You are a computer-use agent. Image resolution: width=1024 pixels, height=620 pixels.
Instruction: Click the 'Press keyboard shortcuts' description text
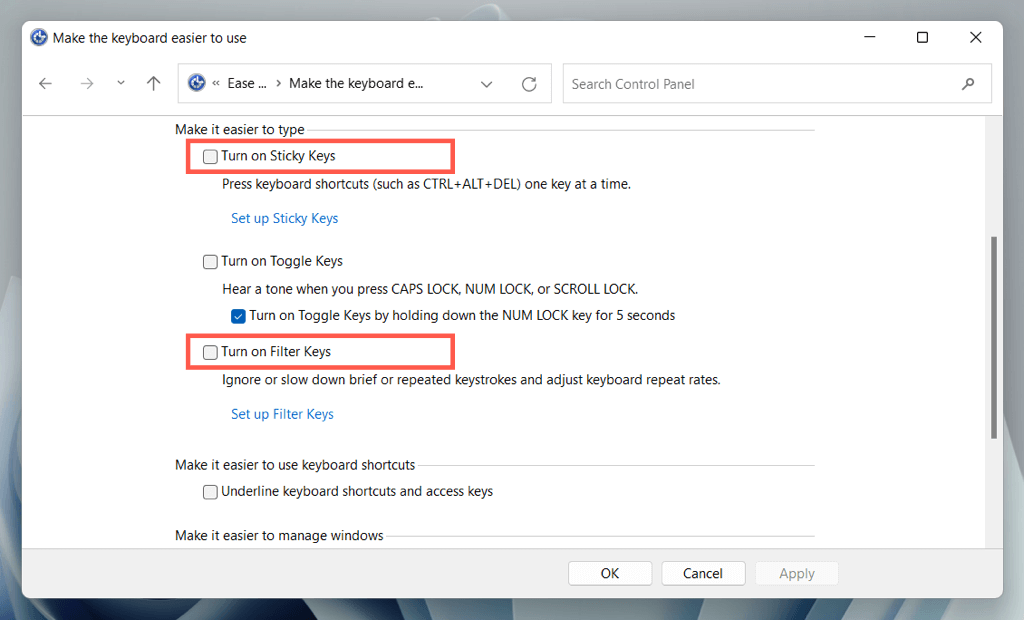(426, 184)
